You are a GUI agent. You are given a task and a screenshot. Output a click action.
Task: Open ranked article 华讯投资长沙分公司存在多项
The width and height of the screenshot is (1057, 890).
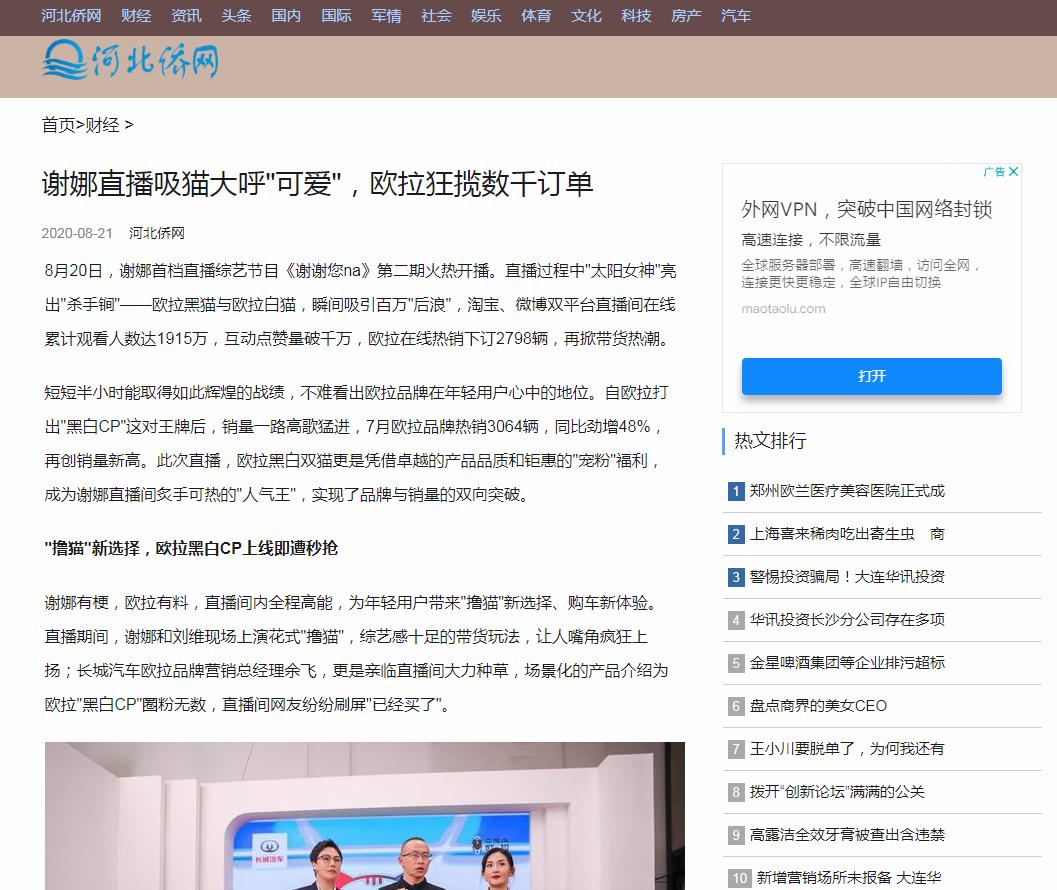(x=847, y=620)
